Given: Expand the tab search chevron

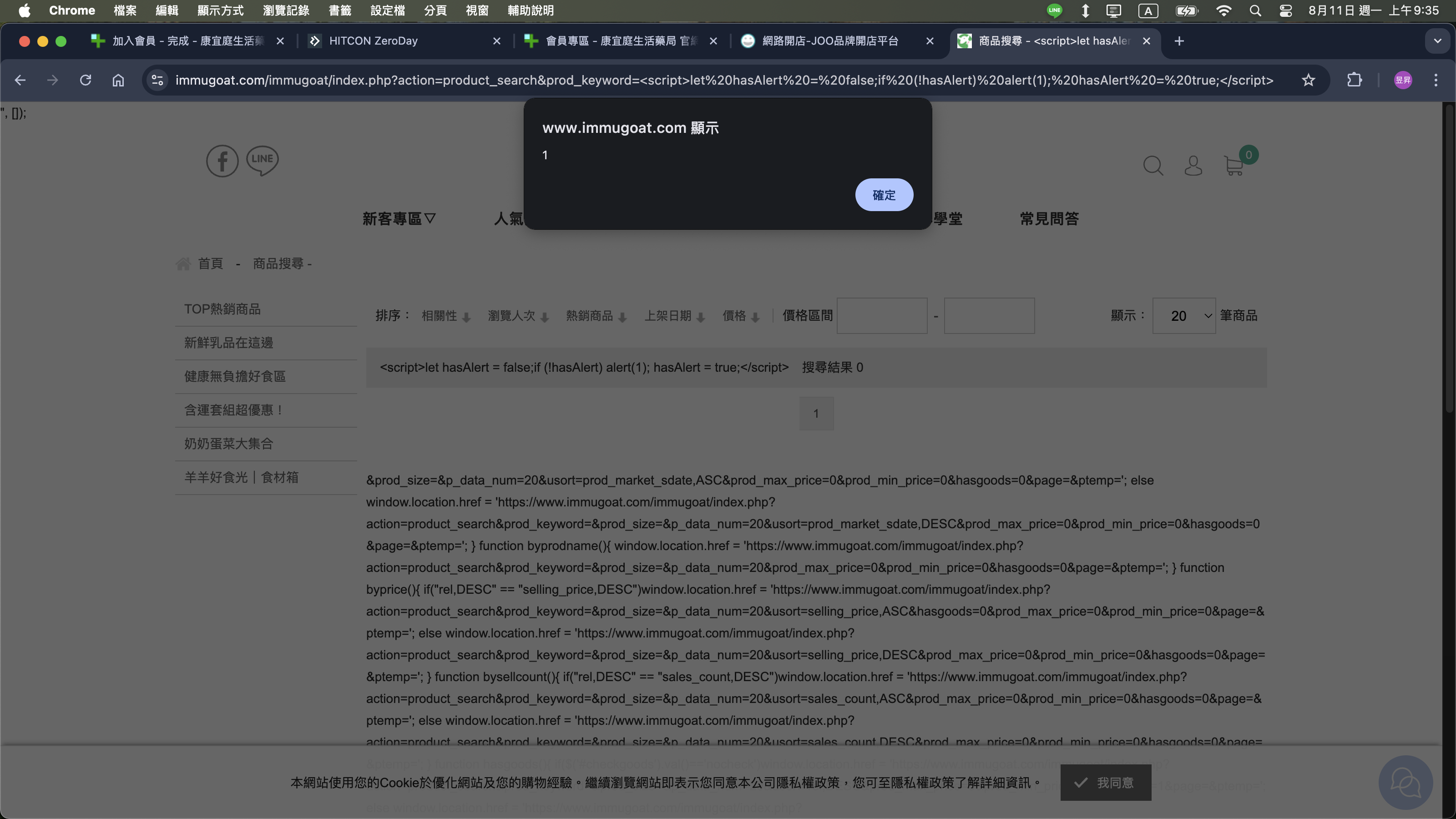Looking at the screenshot, I should (1437, 40).
